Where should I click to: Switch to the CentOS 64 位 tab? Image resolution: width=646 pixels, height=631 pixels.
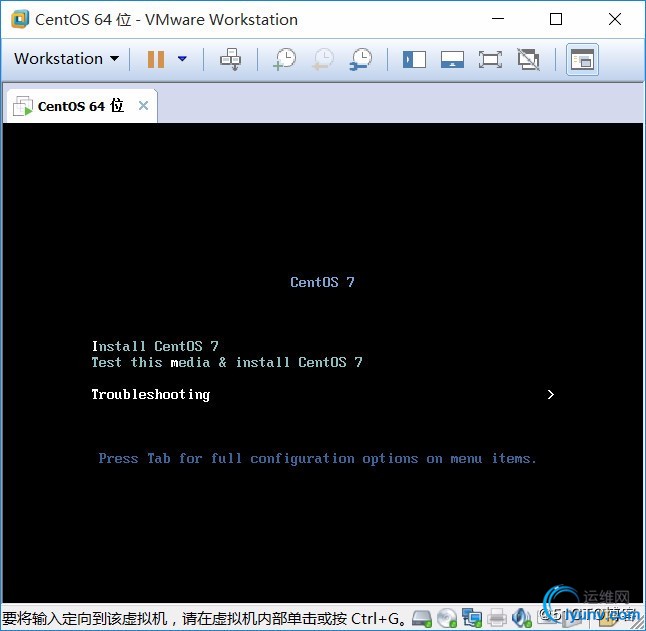(x=81, y=106)
